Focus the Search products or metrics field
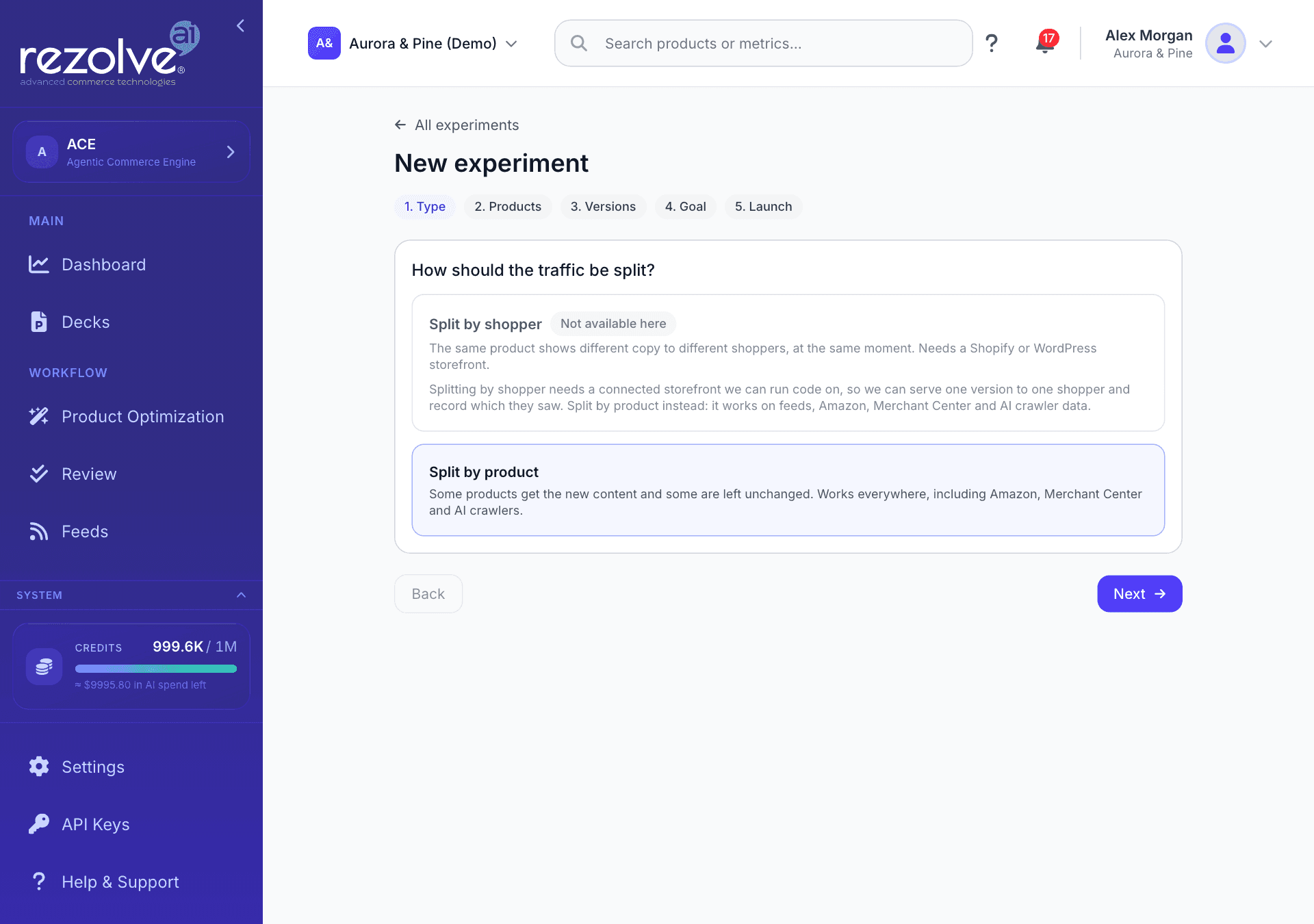 [763, 43]
